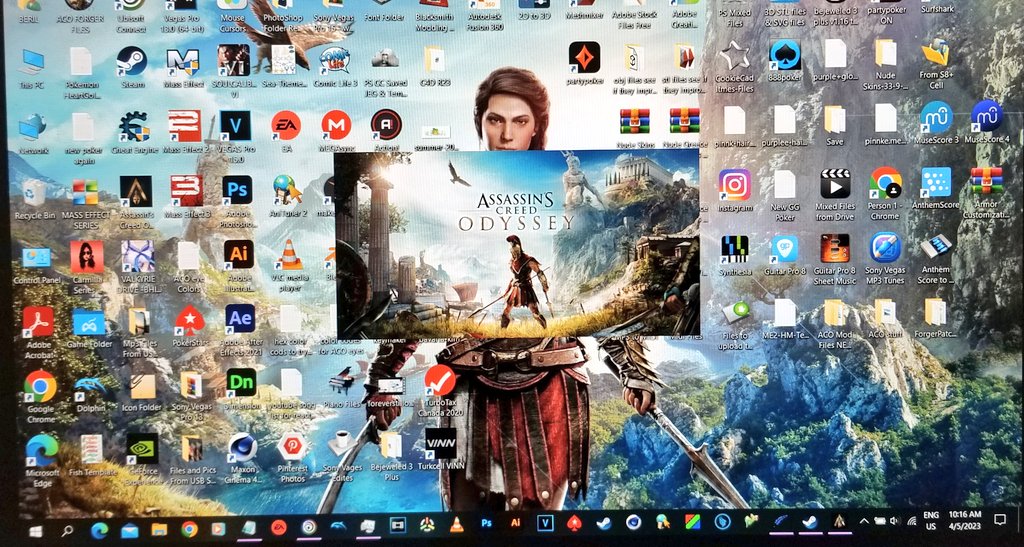Open the Game Folder on the desktop

[88, 322]
